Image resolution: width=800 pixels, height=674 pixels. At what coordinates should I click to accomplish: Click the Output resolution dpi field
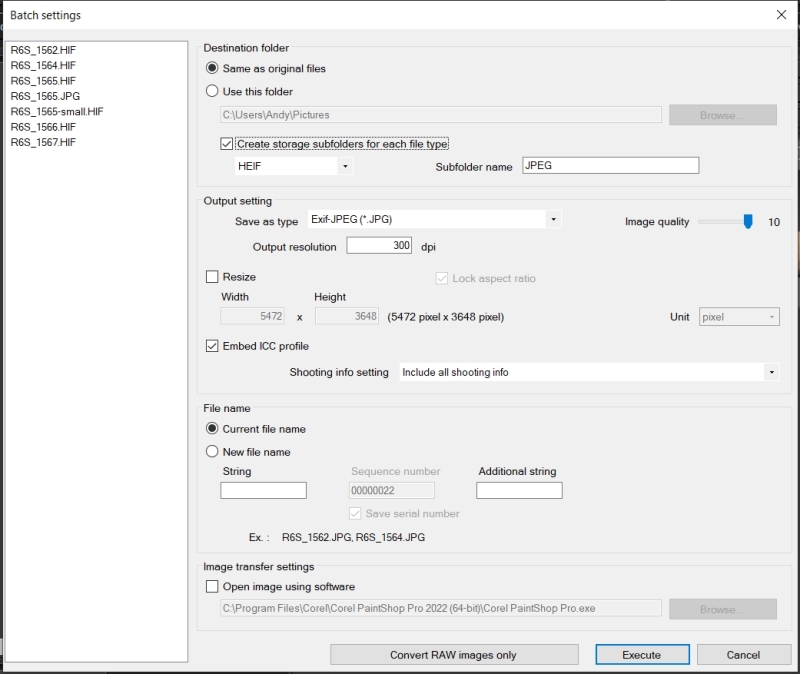coord(380,246)
